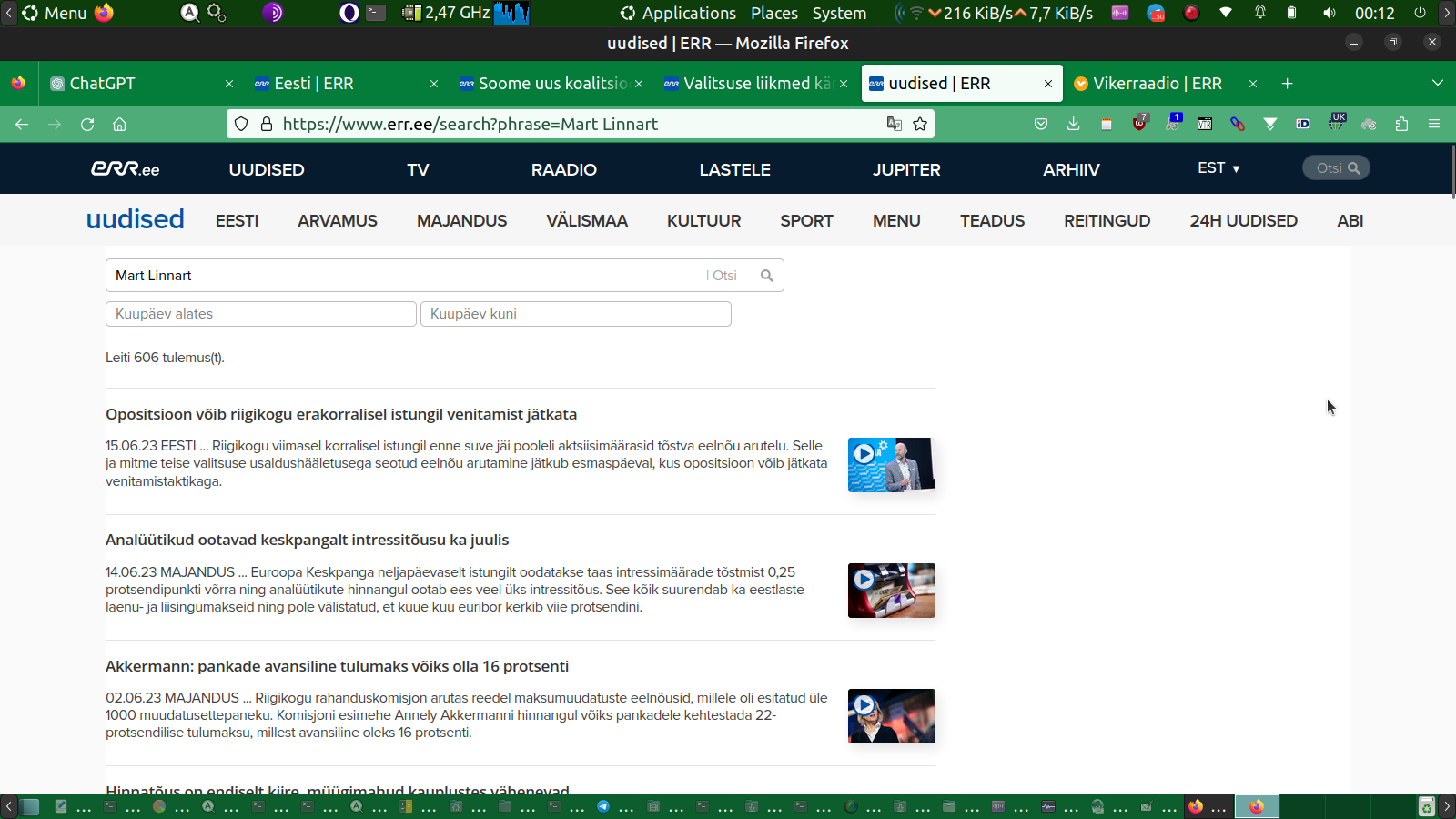Go to the KULTUUR section
The height and width of the screenshot is (819, 1456).
[704, 221]
